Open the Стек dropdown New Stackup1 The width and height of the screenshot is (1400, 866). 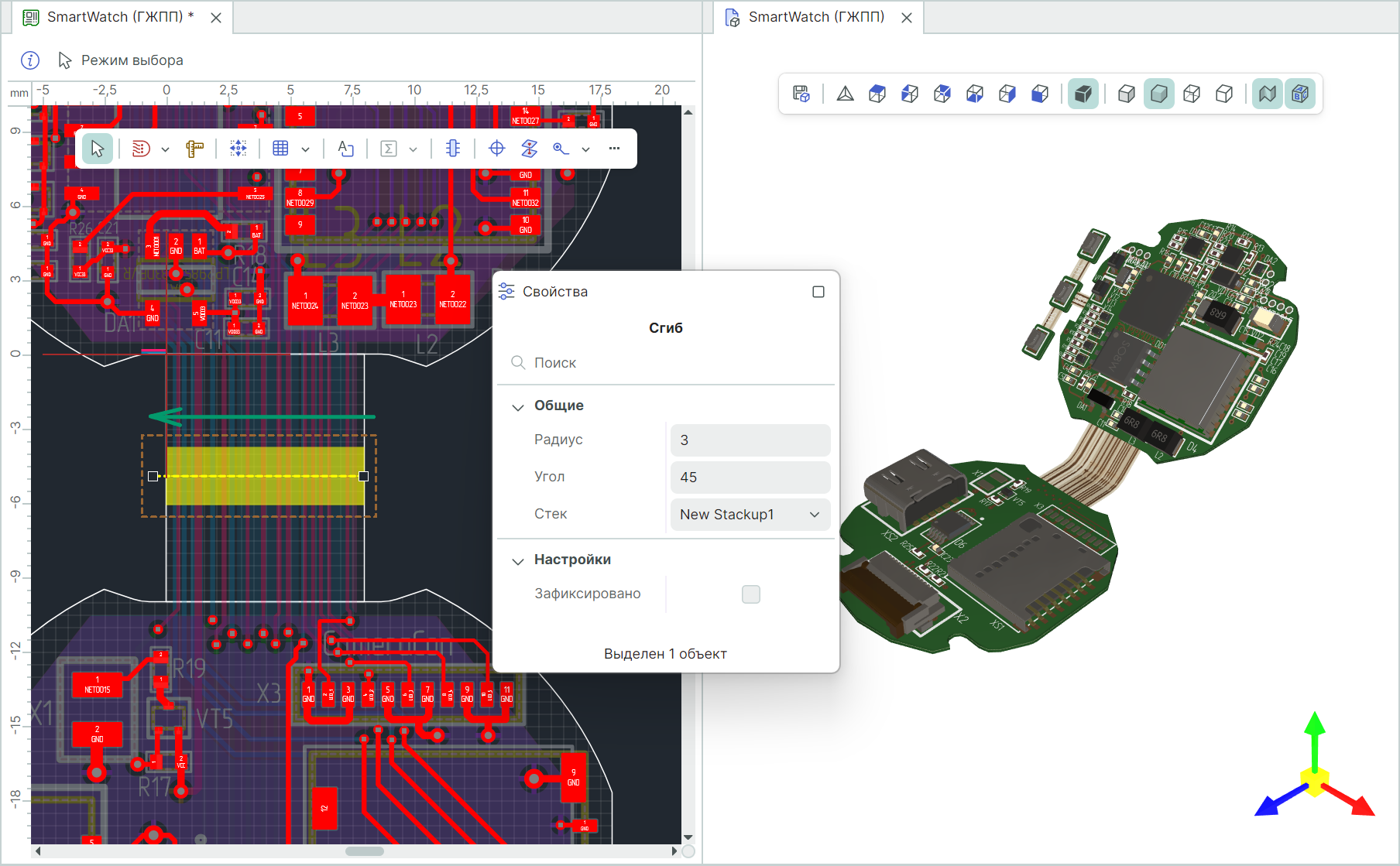750,515
